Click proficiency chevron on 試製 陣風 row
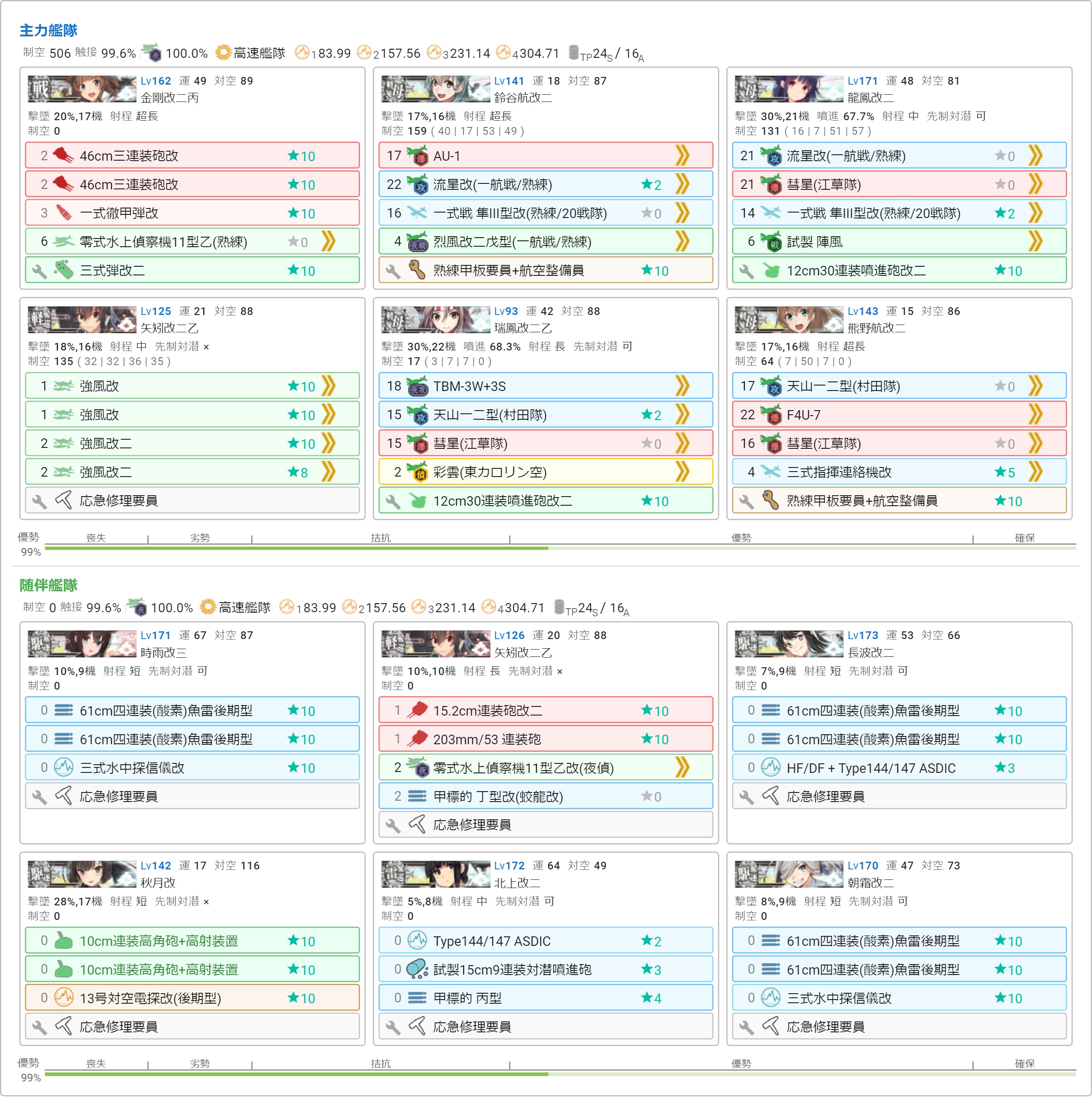This screenshot has width=1092, height=1097. (1036, 242)
